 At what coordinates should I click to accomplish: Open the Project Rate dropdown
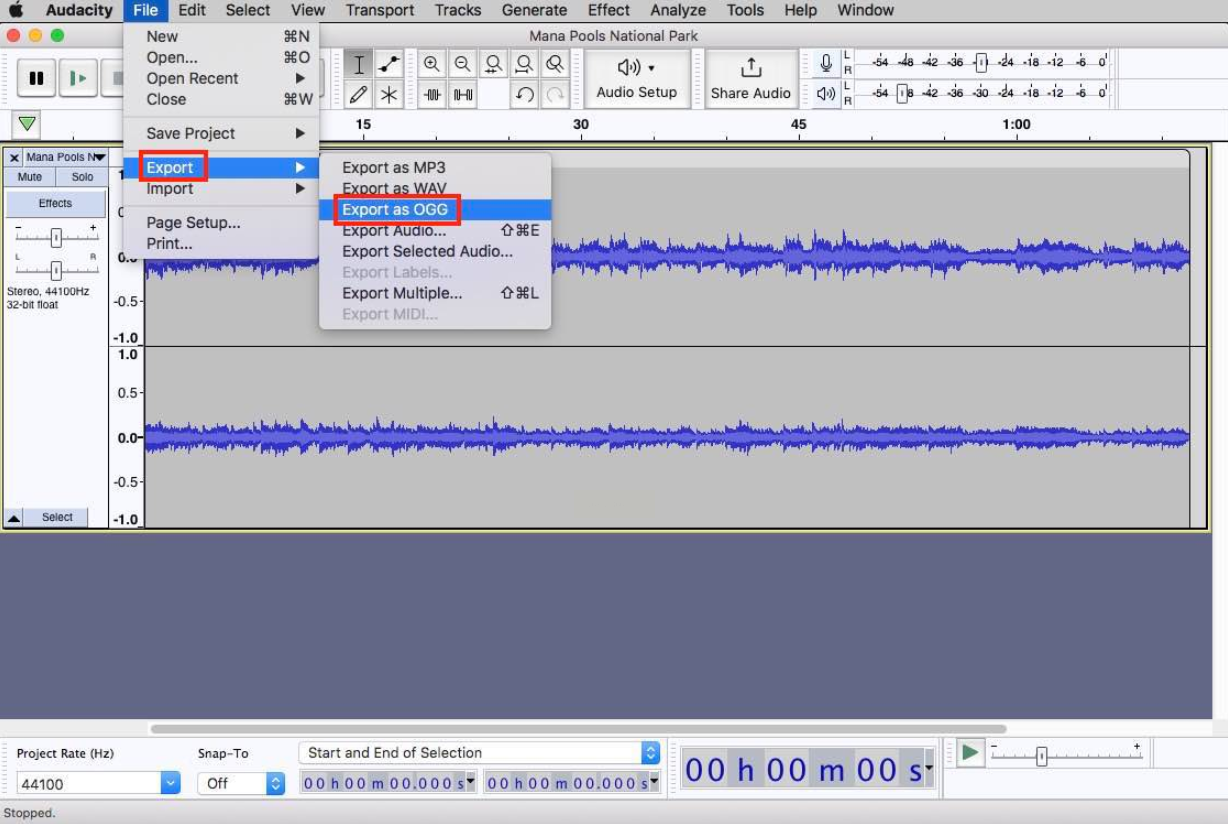[x=170, y=784]
